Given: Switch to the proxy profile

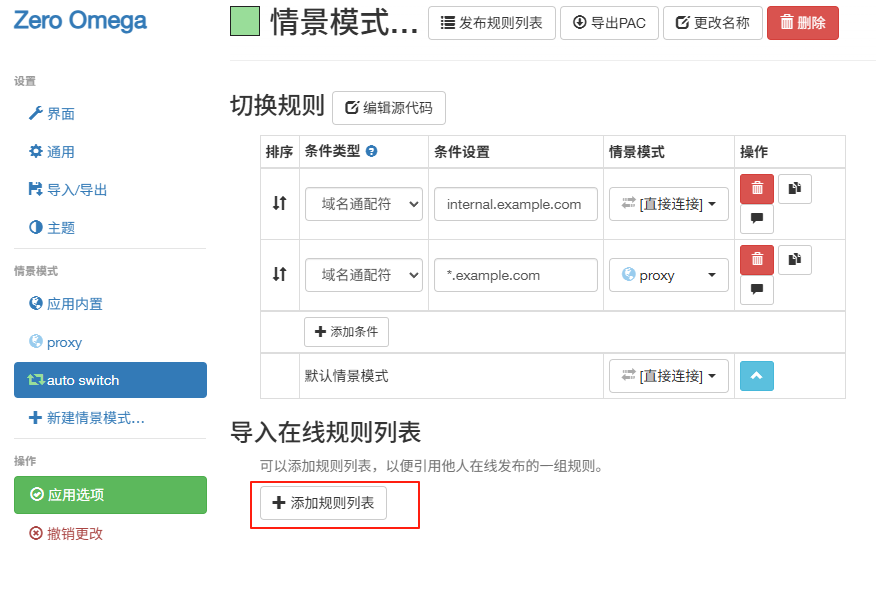Looking at the screenshot, I should click(64, 342).
